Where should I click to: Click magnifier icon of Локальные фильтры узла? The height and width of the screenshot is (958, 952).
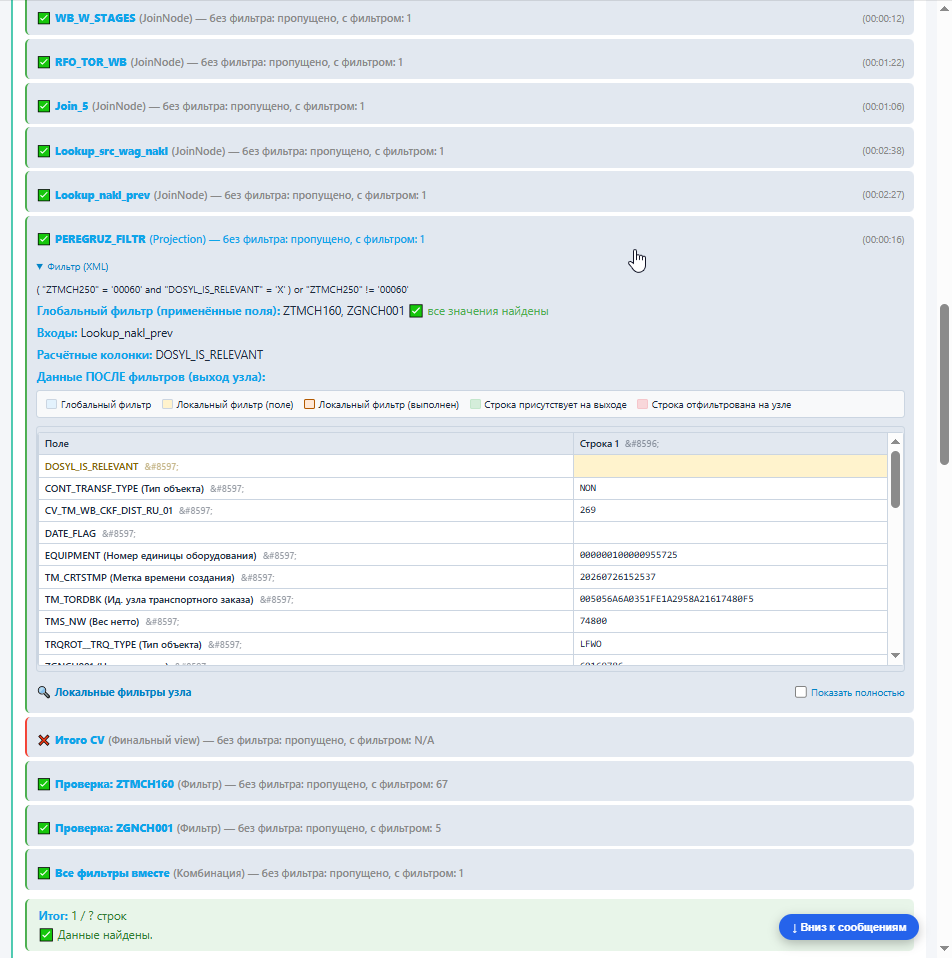[43, 692]
